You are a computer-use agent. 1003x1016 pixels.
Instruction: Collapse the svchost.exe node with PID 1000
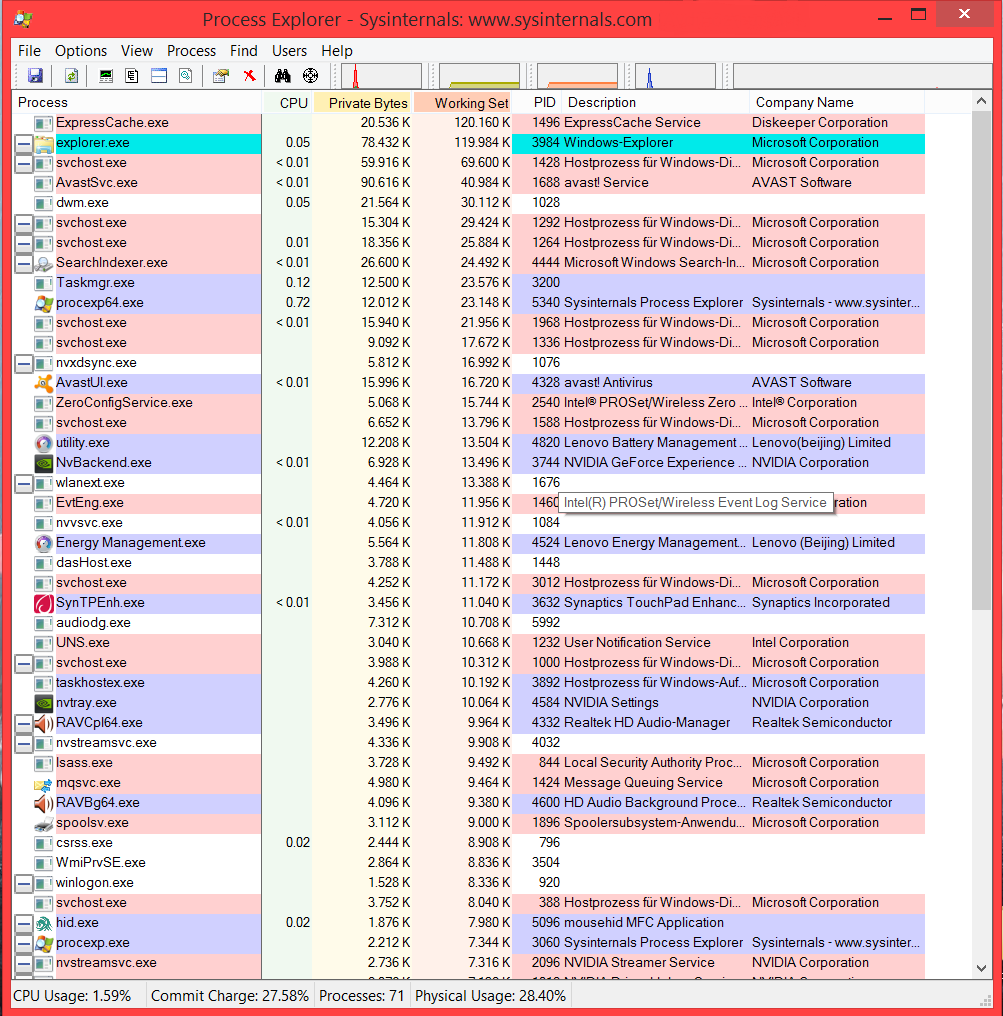coord(24,664)
